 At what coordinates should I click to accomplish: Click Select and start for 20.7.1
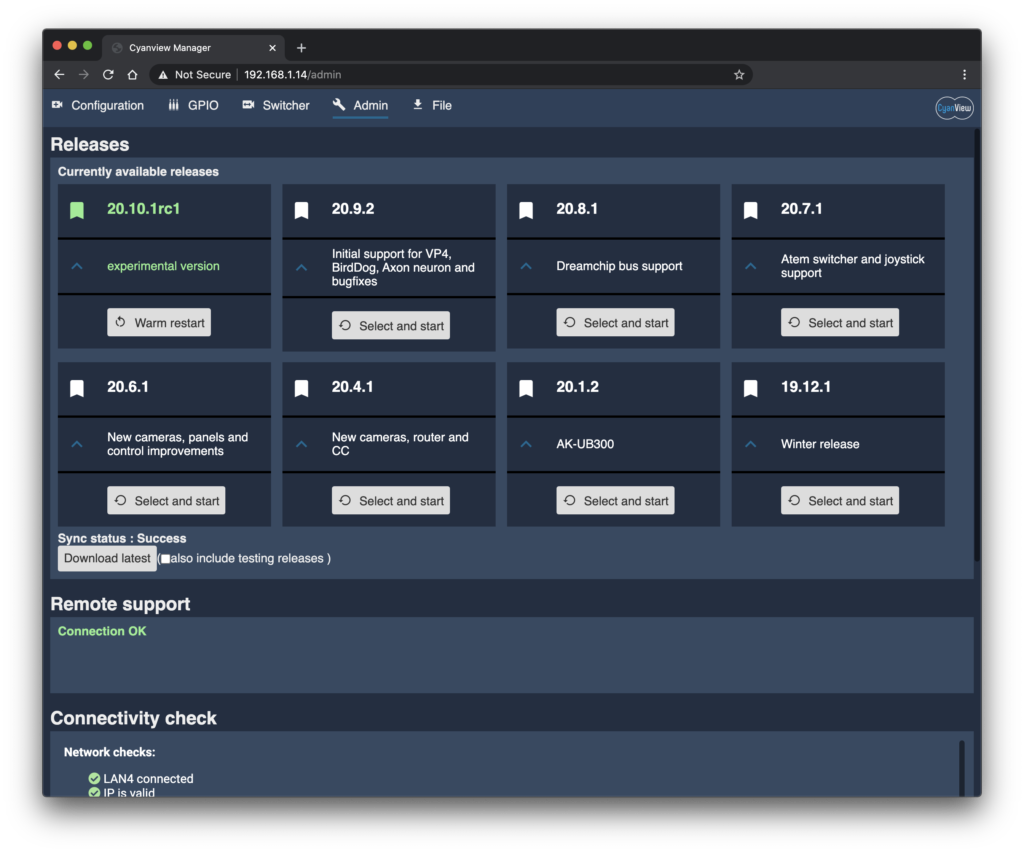pyautogui.click(x=840, y=323)
